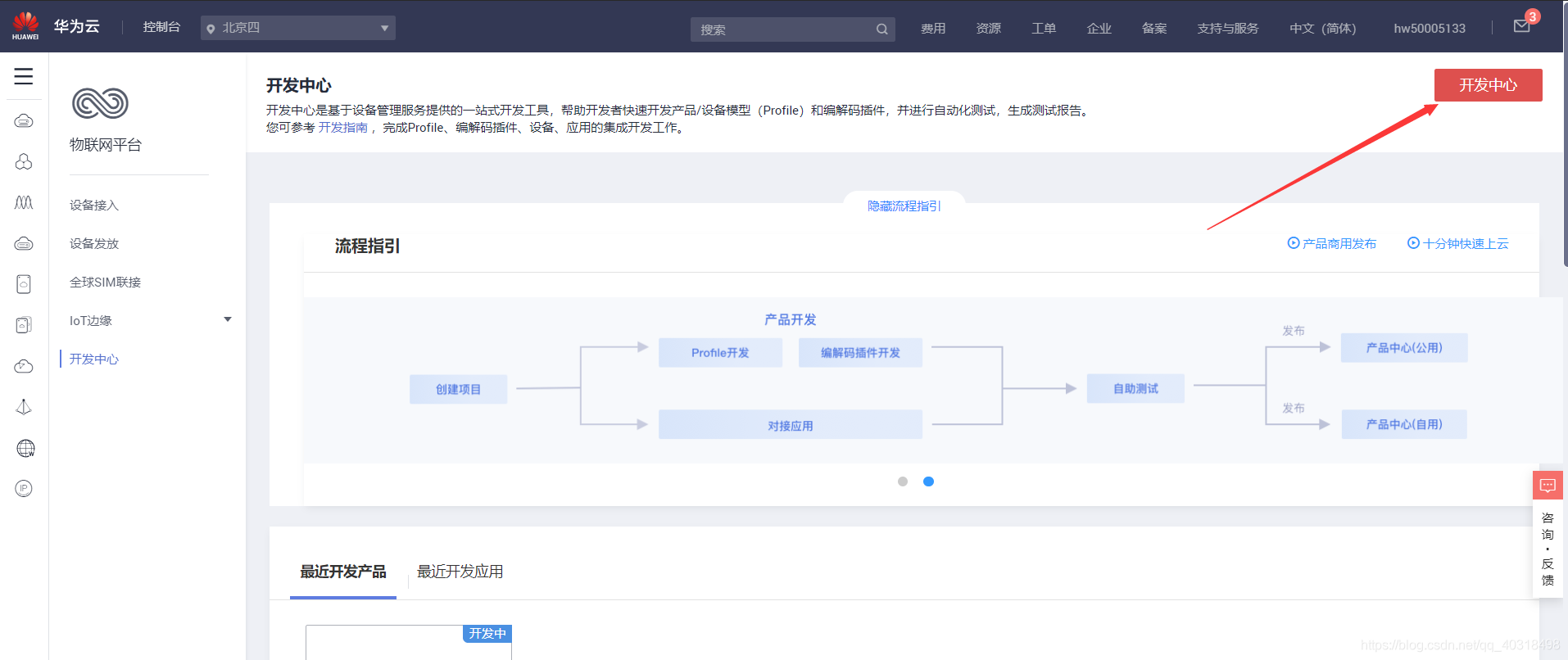Select 设备发放 in sidebar
The image size is (1568, 660).
pos(94,244)
